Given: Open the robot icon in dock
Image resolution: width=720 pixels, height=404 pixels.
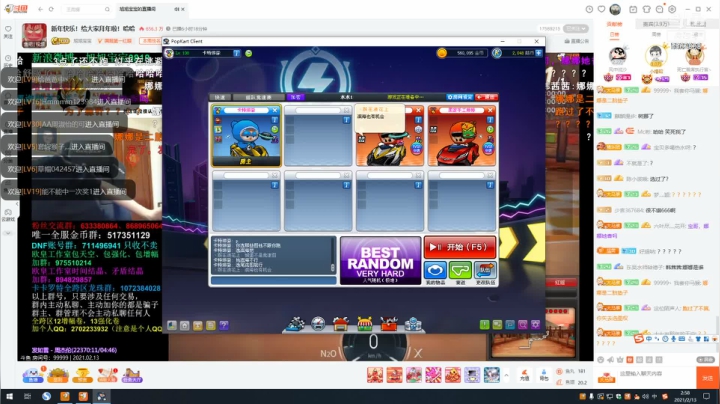Looking at the screenshot, I should pyautogui.click(x=413, y=324).
